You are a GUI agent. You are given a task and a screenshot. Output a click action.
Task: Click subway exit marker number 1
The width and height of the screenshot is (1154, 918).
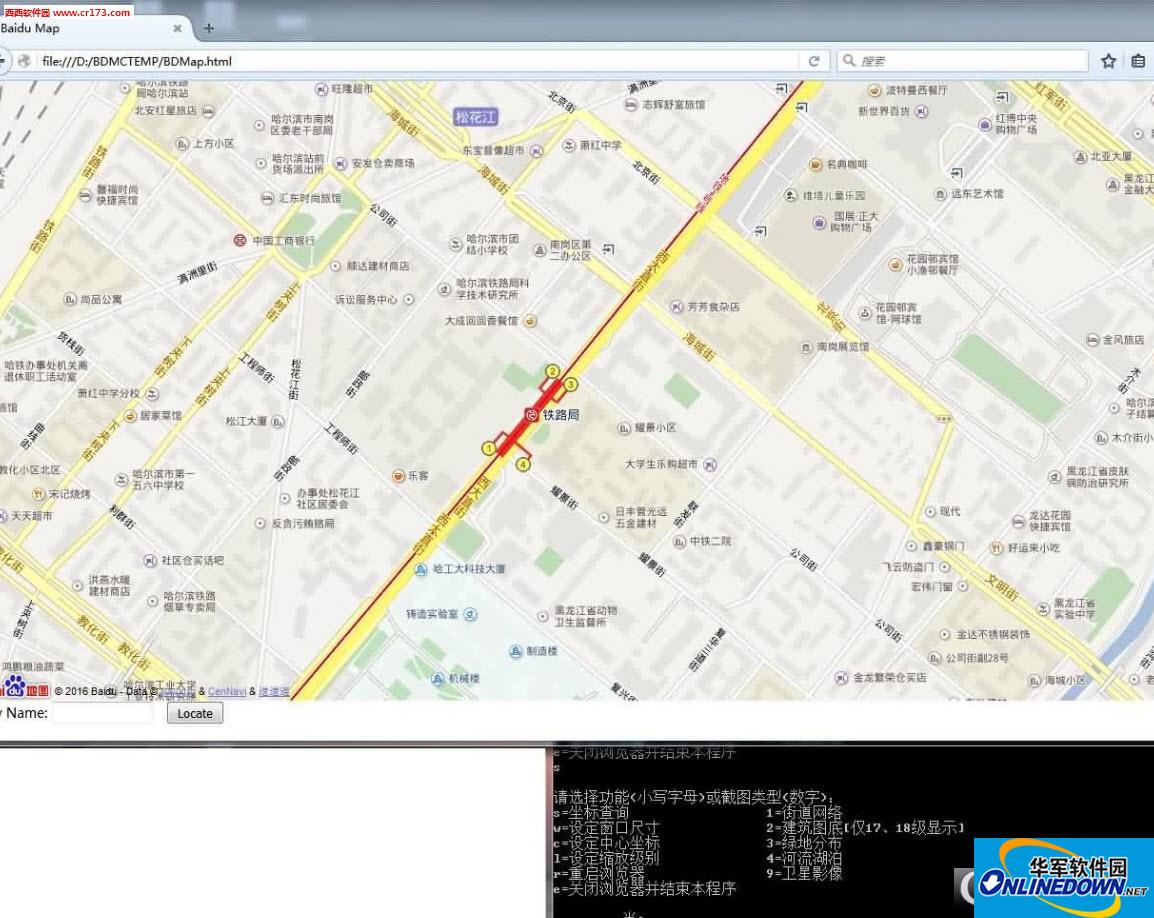click(x=488, y=448)
